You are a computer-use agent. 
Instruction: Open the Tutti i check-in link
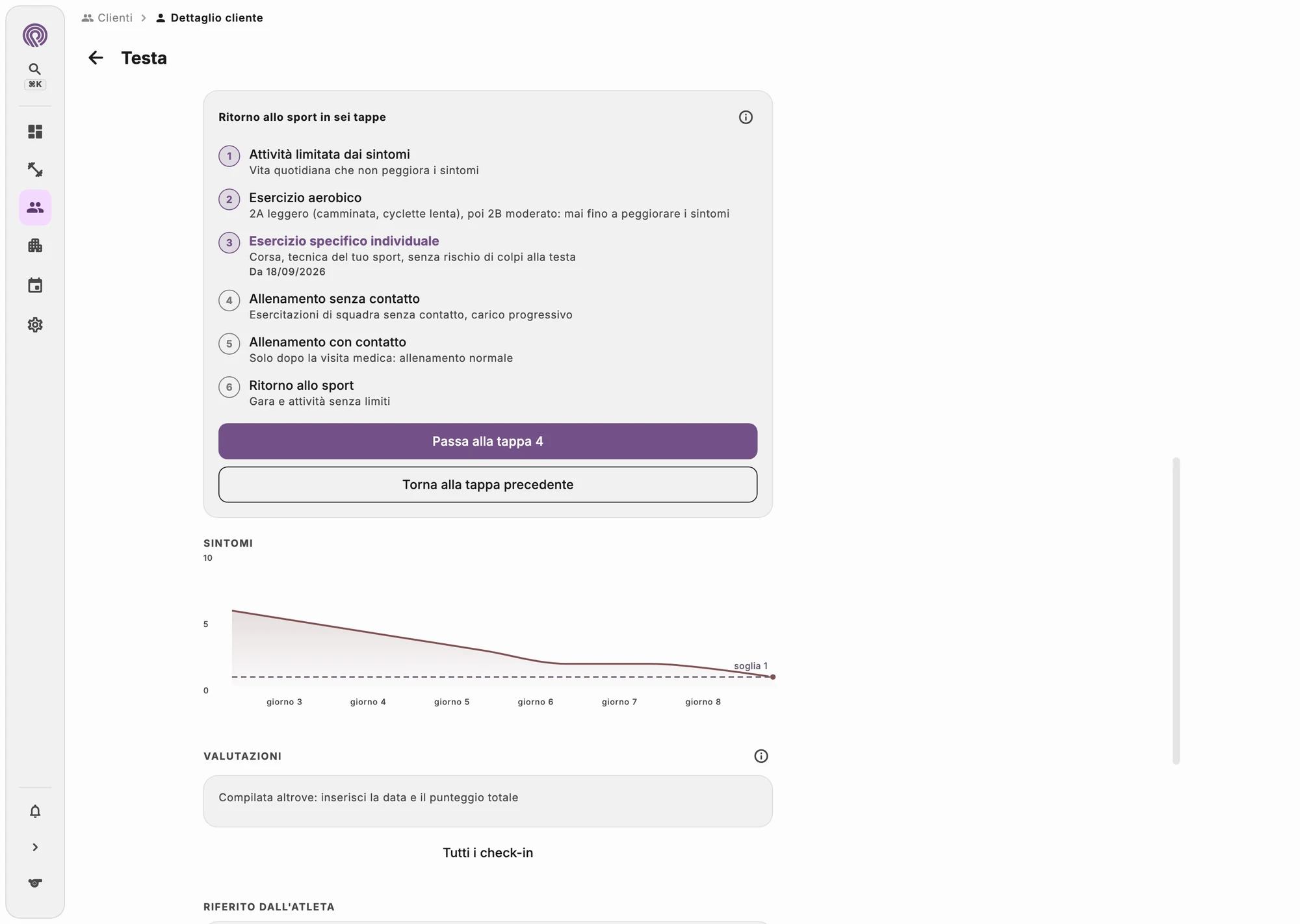[487, 853]
